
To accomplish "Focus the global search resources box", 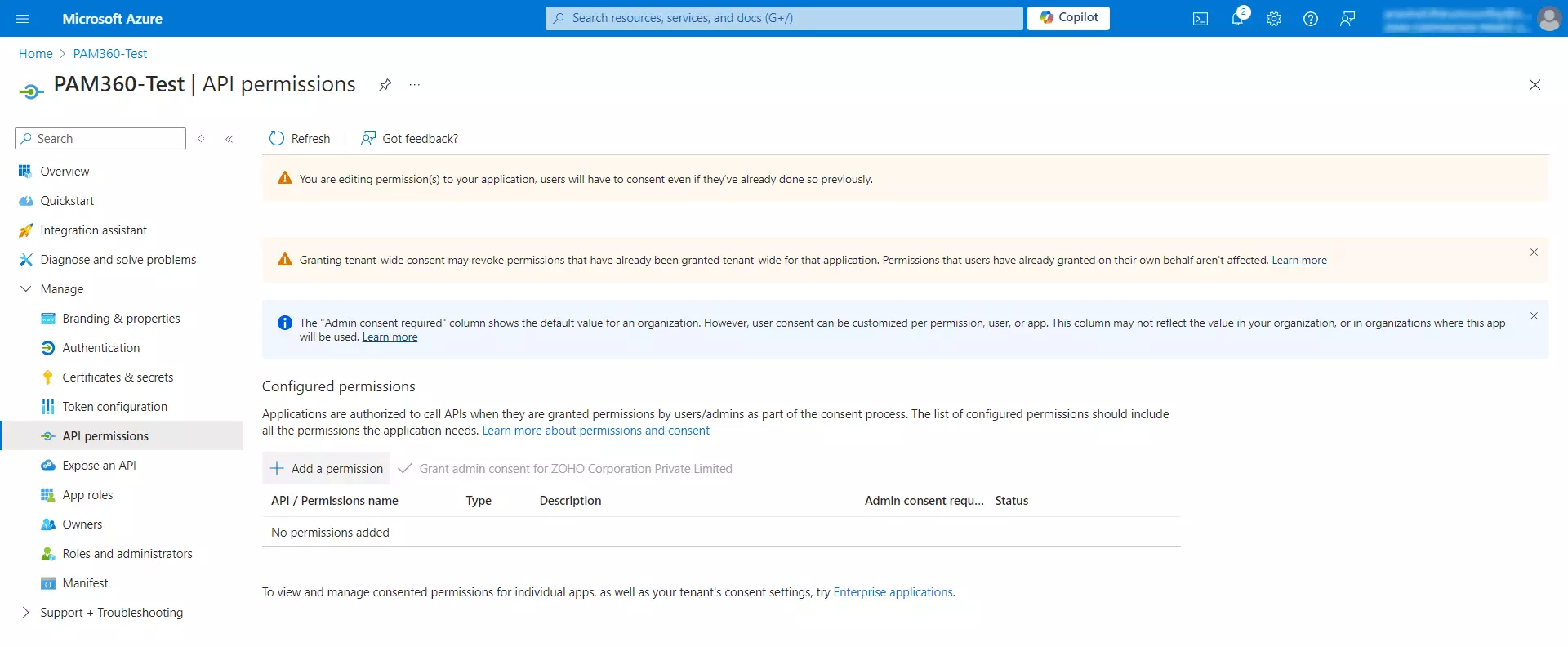I will 784,18.
